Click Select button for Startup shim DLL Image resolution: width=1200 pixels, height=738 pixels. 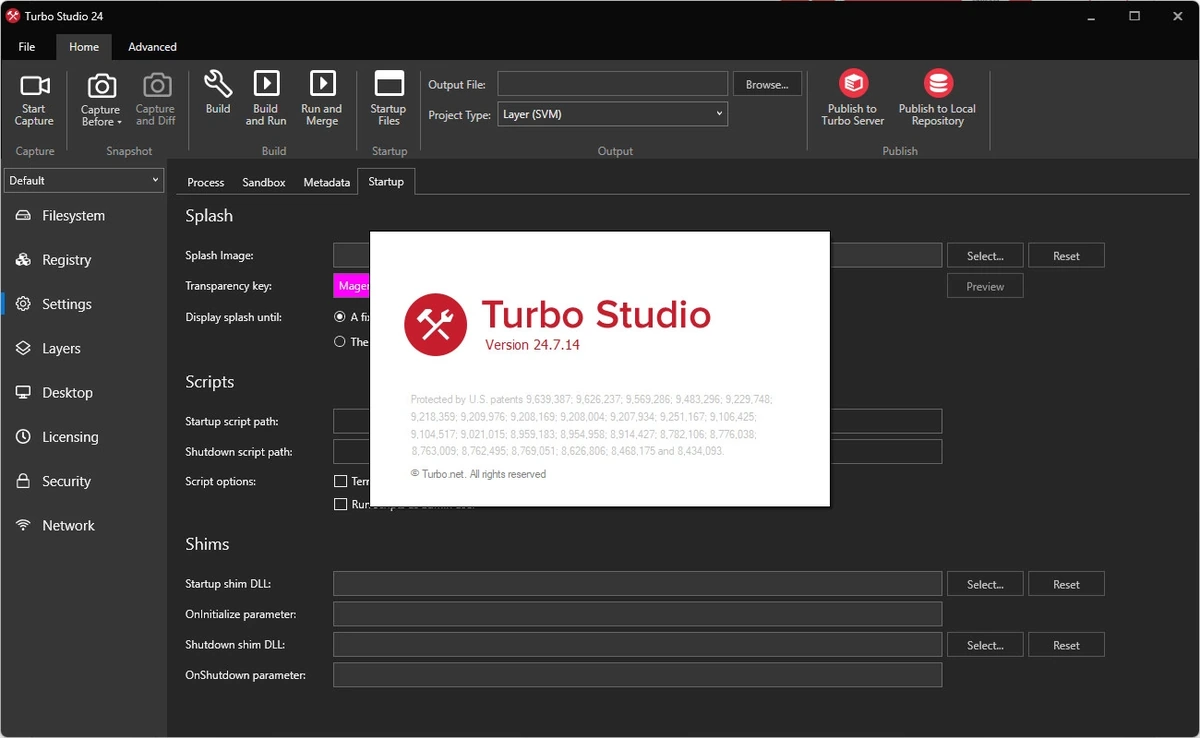pyautogui.click(x=985, y=584)
